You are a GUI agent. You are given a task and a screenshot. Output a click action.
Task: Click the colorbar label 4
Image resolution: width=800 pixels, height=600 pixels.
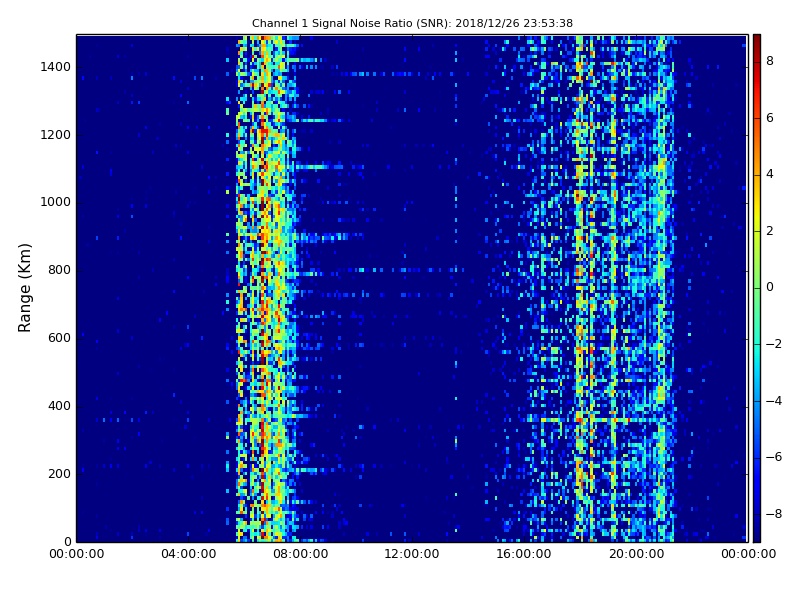(770, 174)
